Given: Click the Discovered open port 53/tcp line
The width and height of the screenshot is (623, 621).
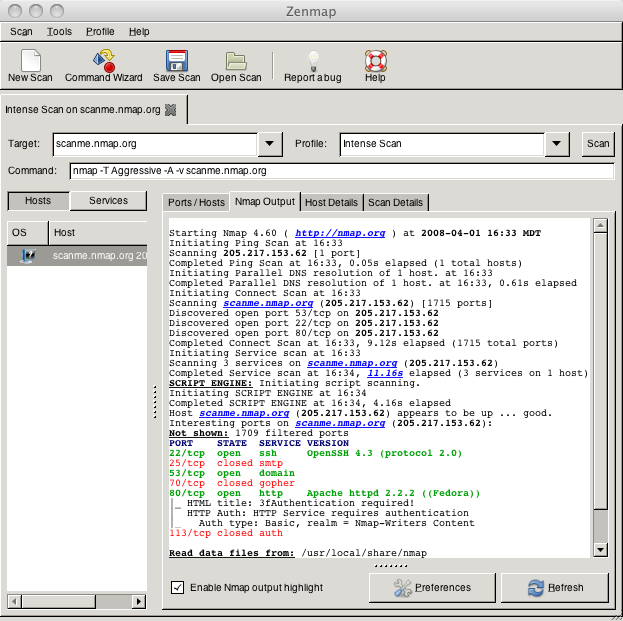Looking at the screenshot, I should [x=304, y=313].
